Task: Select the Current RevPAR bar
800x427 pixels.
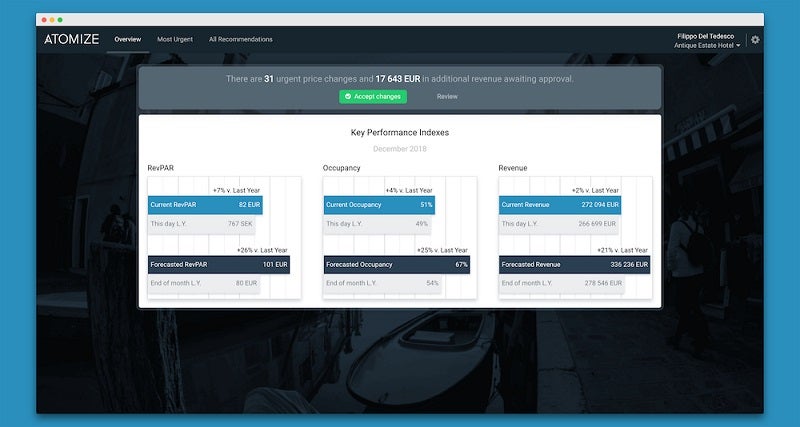Action: tap(205, 205)
